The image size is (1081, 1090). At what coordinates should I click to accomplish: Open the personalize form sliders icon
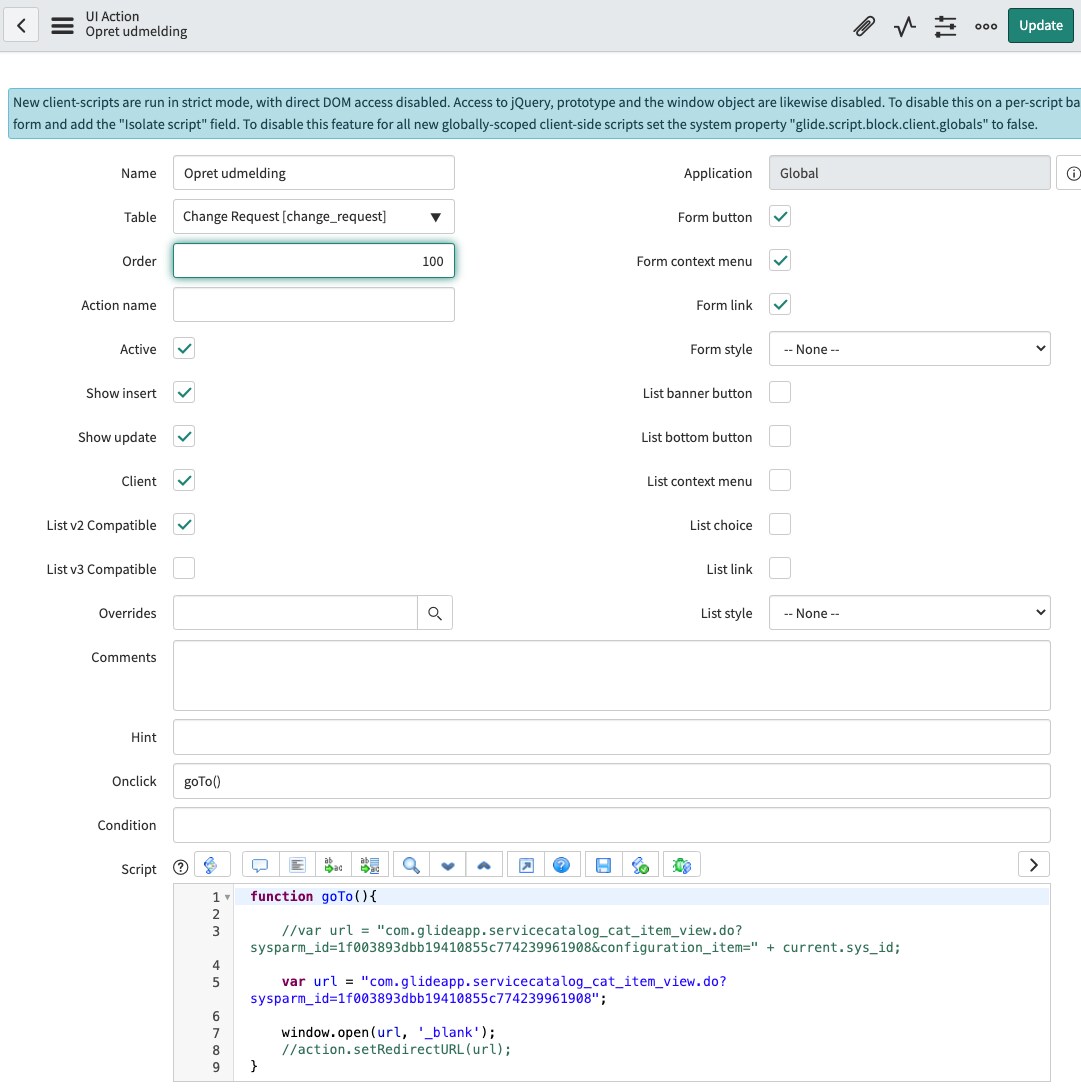click(x=945, y=26)
